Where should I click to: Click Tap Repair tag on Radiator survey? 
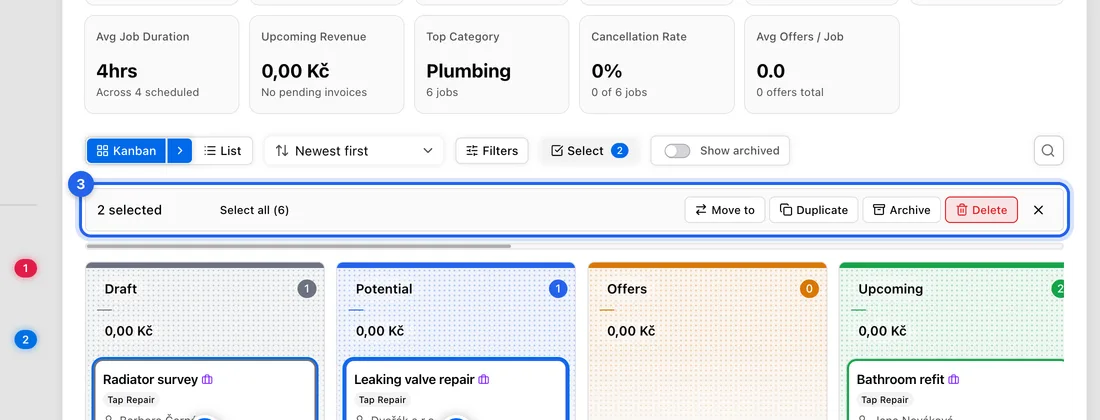coord(131,400)
